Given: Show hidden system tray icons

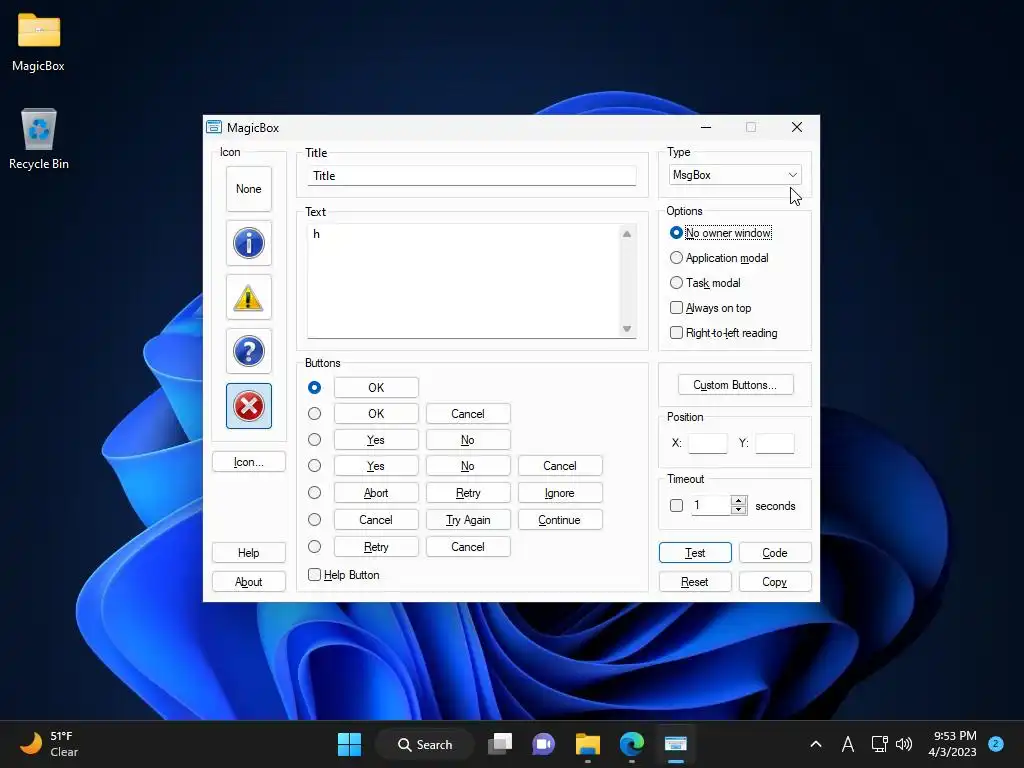Looking at the screenshot, I should point(816,744).
